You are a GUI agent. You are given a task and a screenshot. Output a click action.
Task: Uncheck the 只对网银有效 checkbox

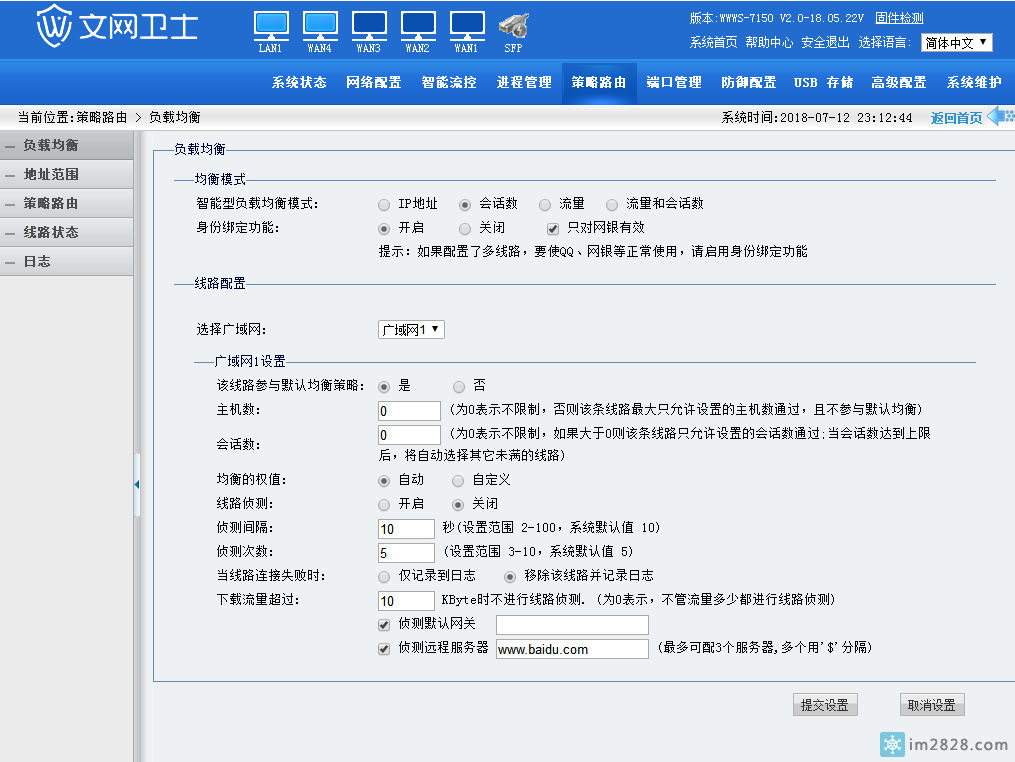[x=552, y=228]
